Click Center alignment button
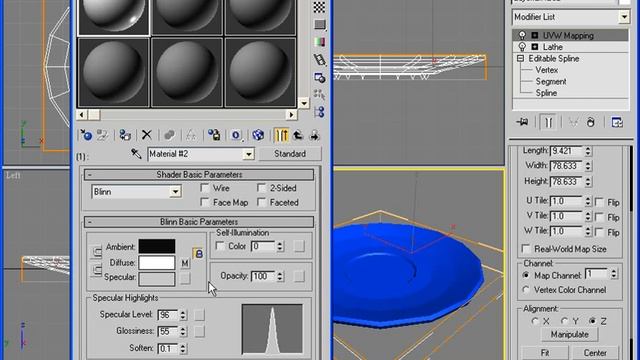The height and width of the screenshot is (360, 640). tap(595, 353)
